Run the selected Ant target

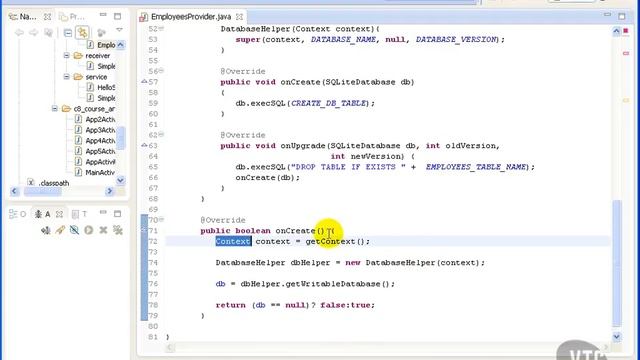click(89, 230)
